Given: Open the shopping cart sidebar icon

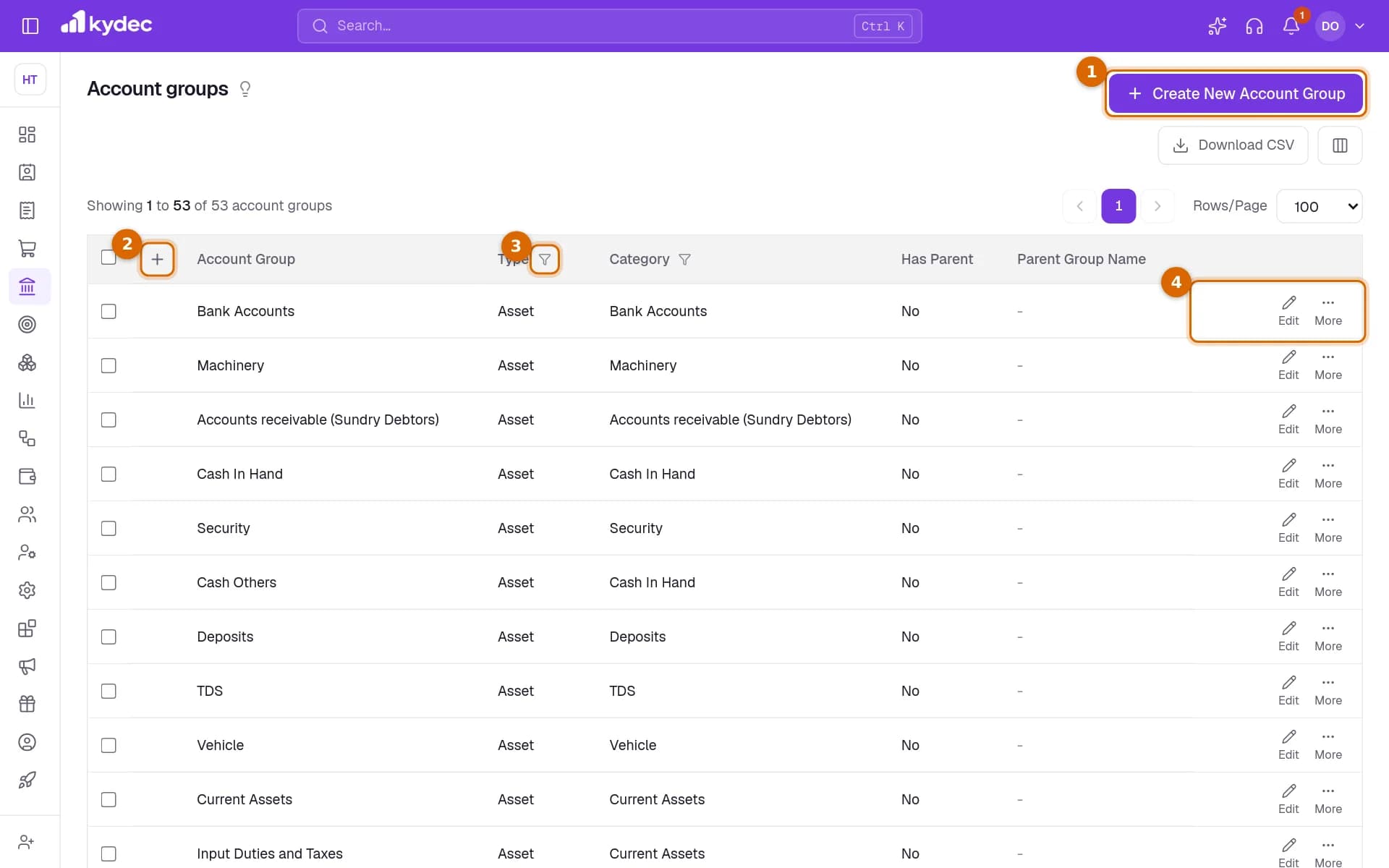Looking at the screenshot, I should coord(27,249).
